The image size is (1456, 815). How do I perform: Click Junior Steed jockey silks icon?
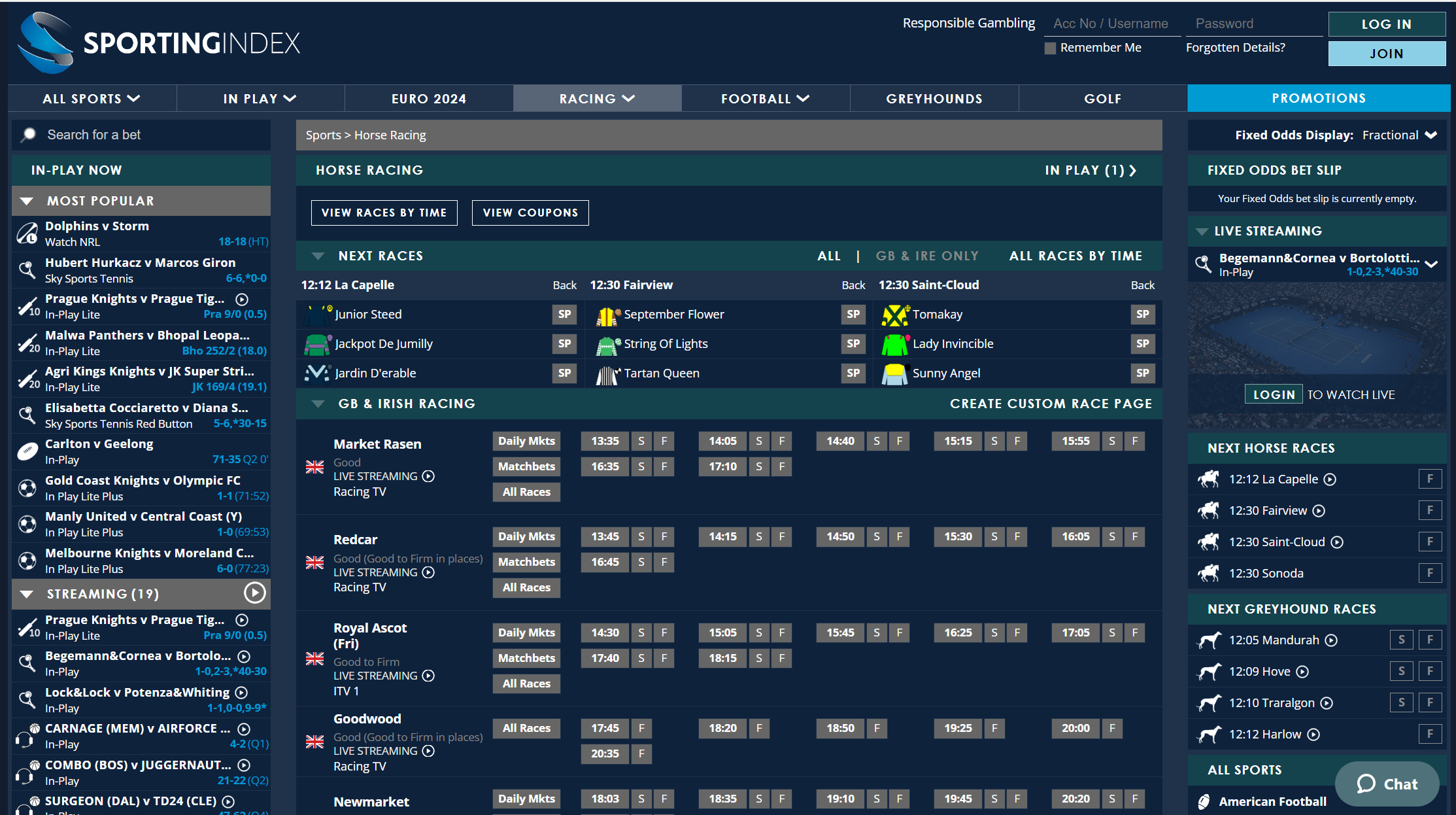coord(318,315)
